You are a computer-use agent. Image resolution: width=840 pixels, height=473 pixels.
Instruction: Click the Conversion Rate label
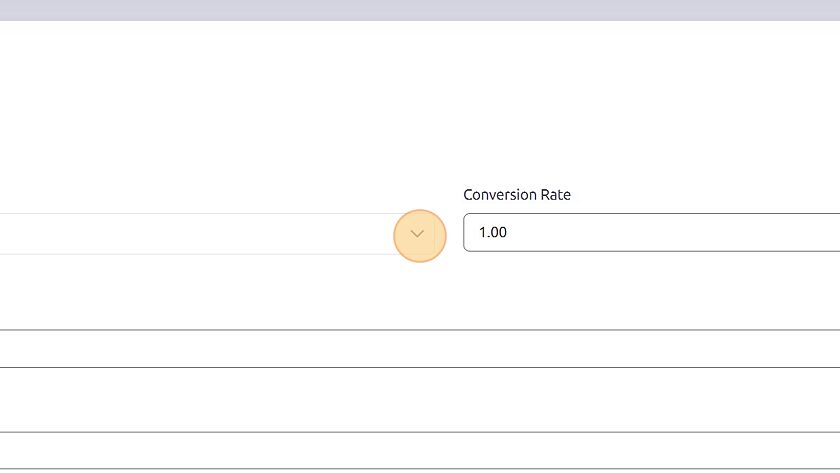pos(516,194)
